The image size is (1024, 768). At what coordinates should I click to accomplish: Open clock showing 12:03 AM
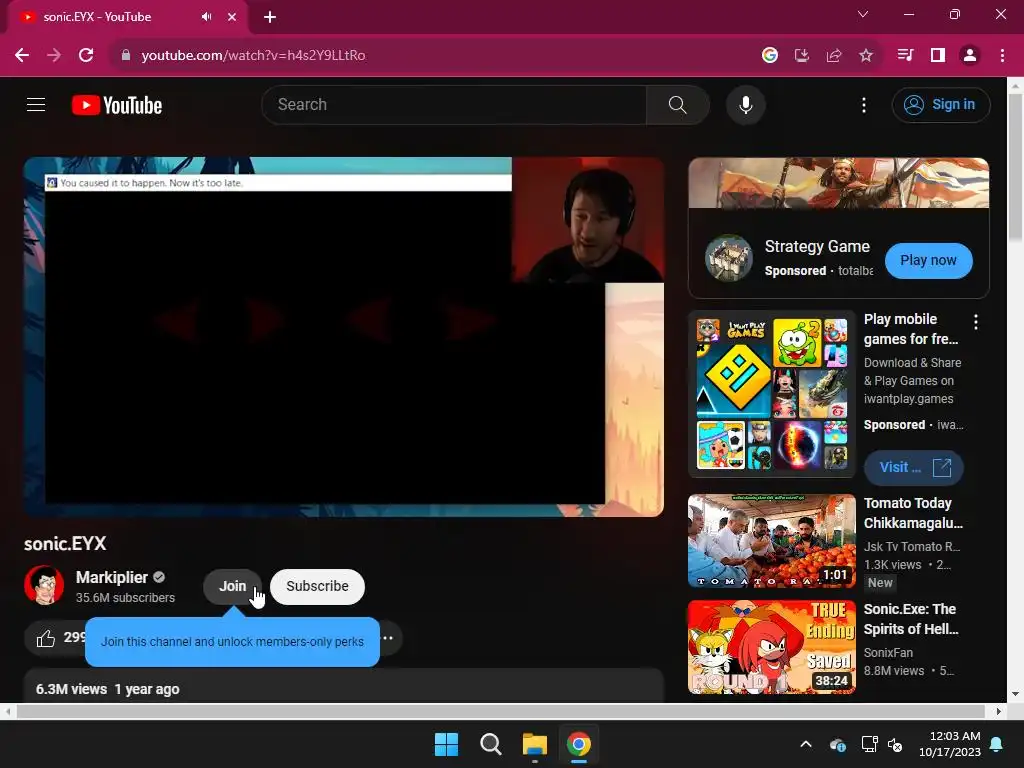(950, 744)
